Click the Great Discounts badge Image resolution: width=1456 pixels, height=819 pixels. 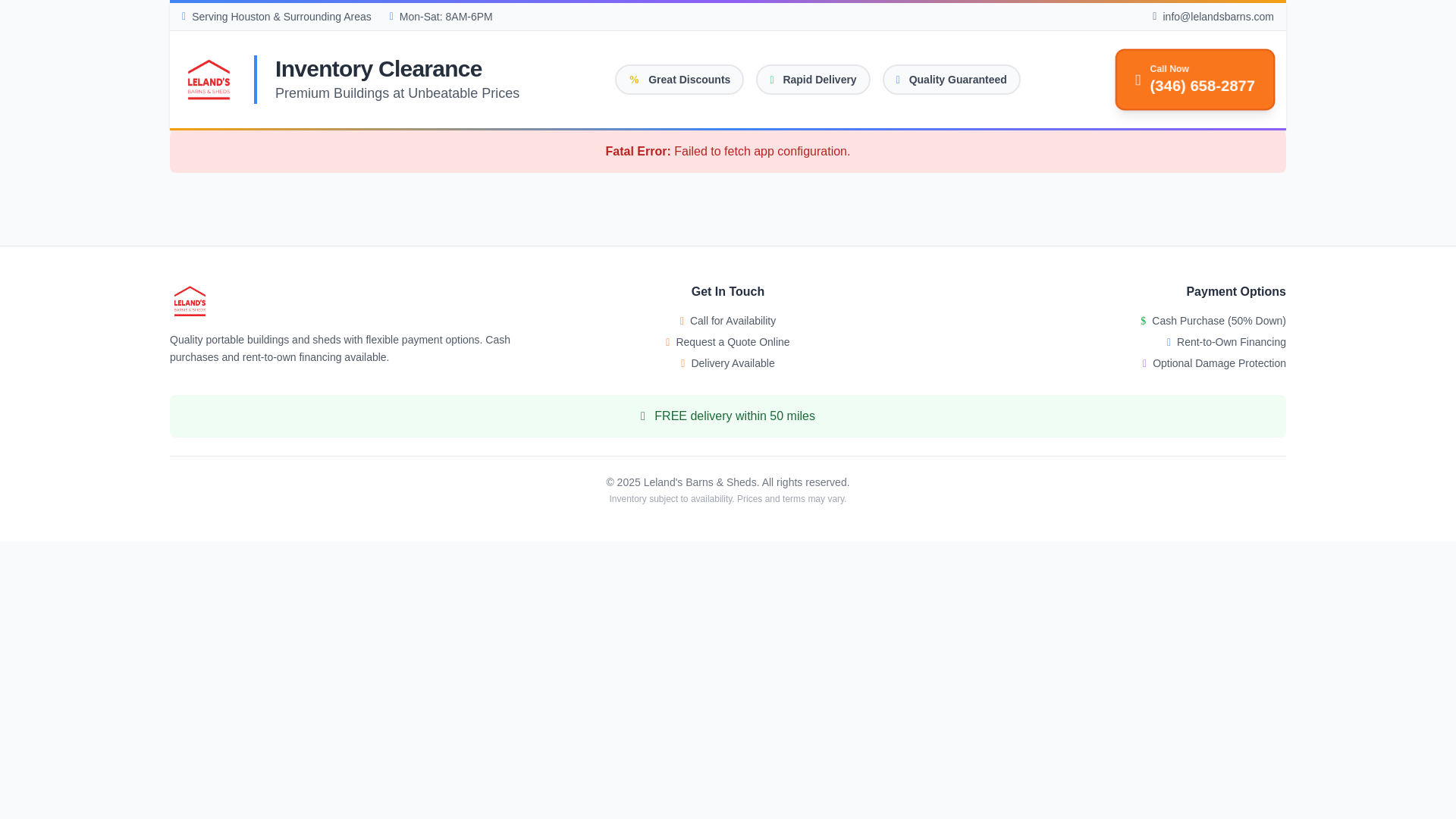[679, 80]
